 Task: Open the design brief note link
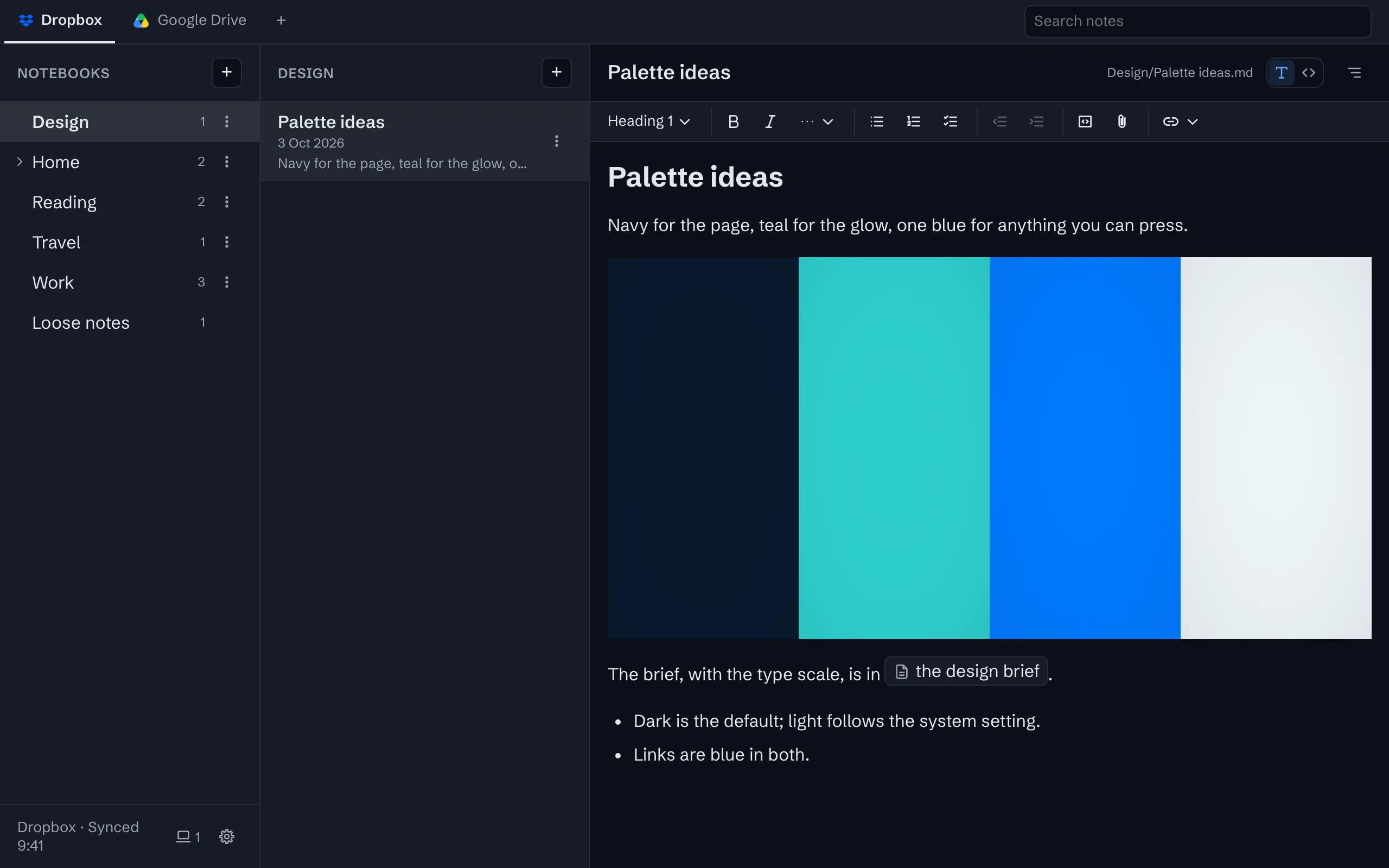pos(966,671)
